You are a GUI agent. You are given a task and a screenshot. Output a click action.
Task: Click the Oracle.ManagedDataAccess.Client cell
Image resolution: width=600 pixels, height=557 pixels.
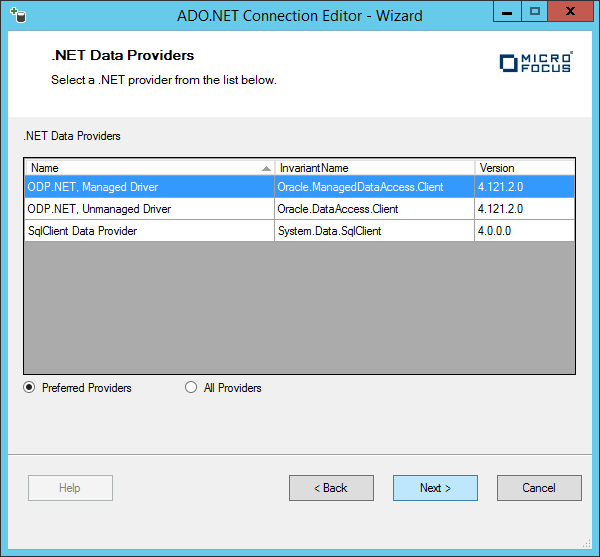[x=375, y=187]
